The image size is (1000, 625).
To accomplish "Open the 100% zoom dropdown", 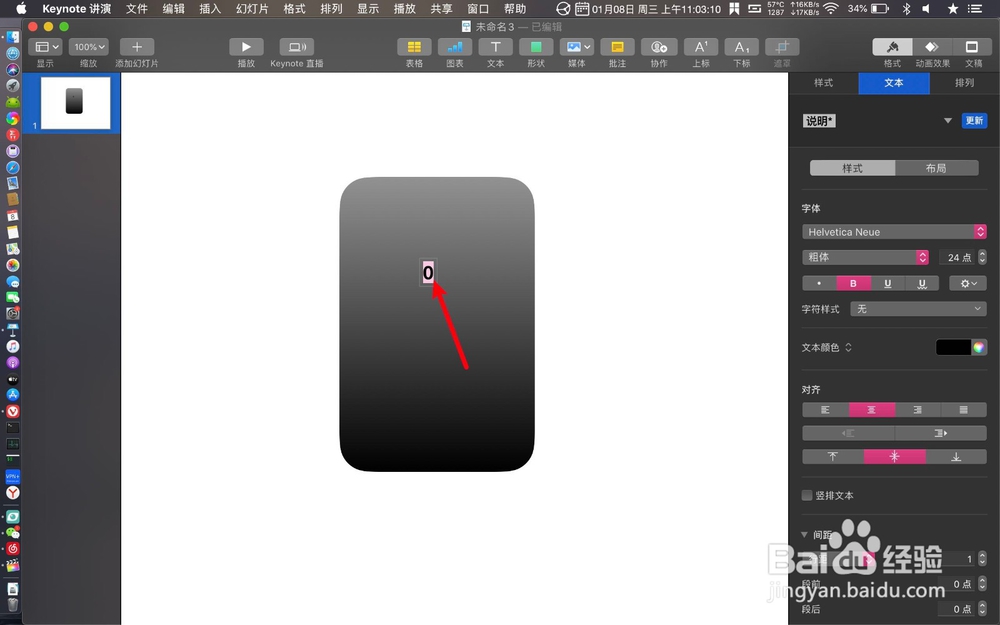I will [x=89, y=47].
